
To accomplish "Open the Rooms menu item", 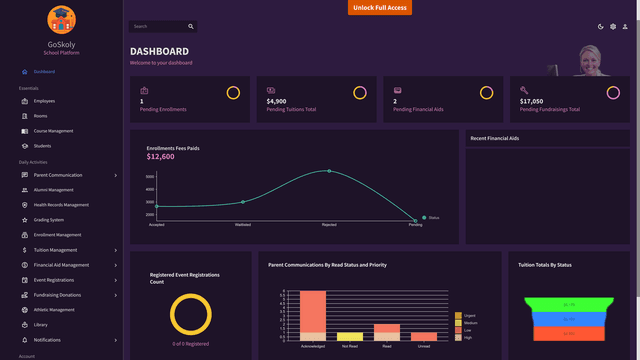I will point(40,116).
